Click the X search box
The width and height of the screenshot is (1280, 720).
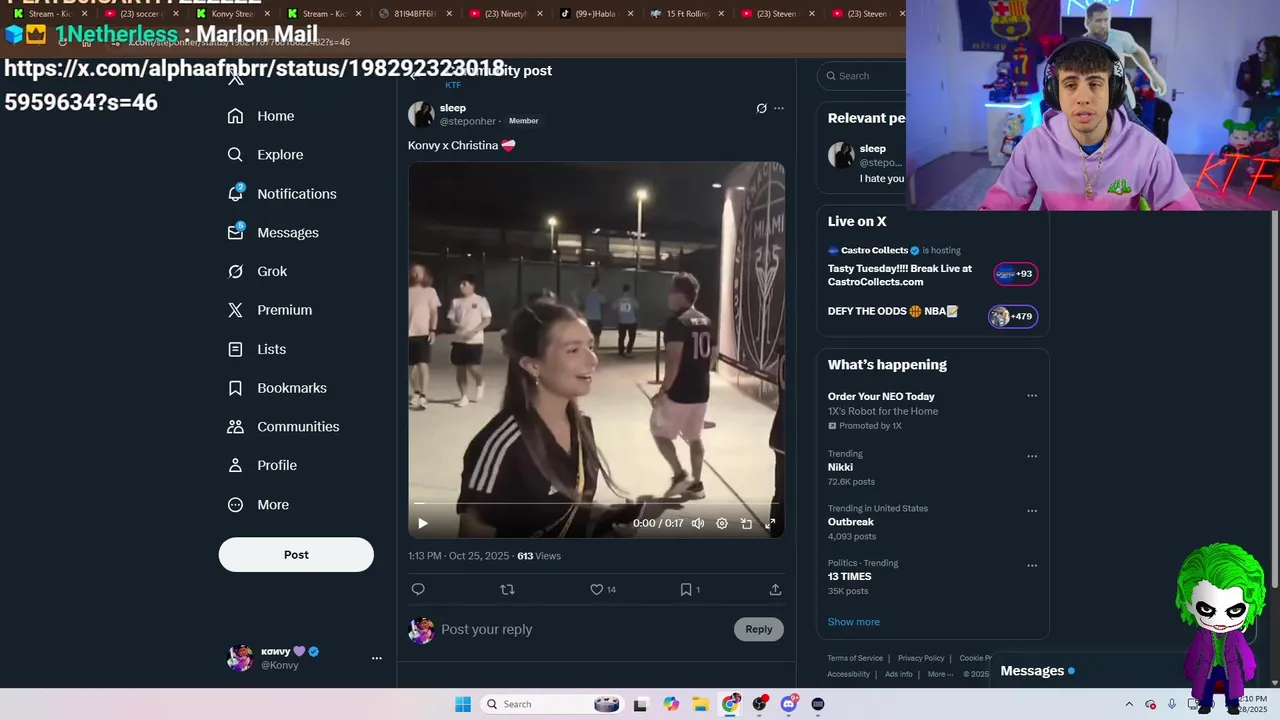(x=862, y=76)
